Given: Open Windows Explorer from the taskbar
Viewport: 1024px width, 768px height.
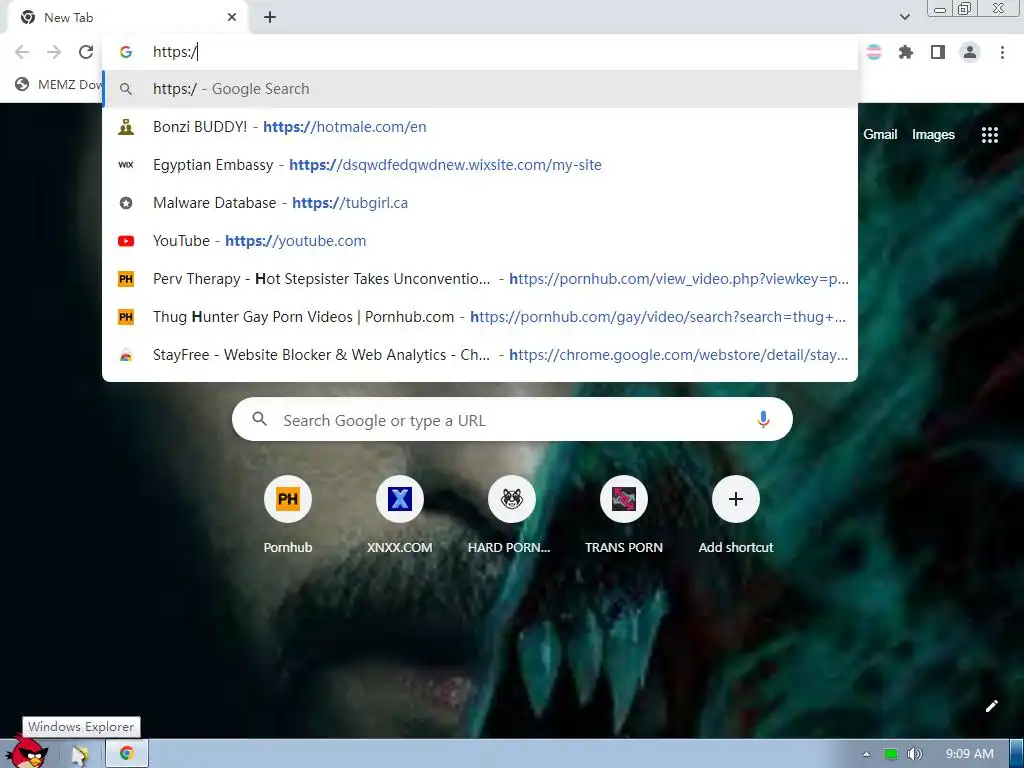Looking at the screenshot, I should click(x=80, y=754).
